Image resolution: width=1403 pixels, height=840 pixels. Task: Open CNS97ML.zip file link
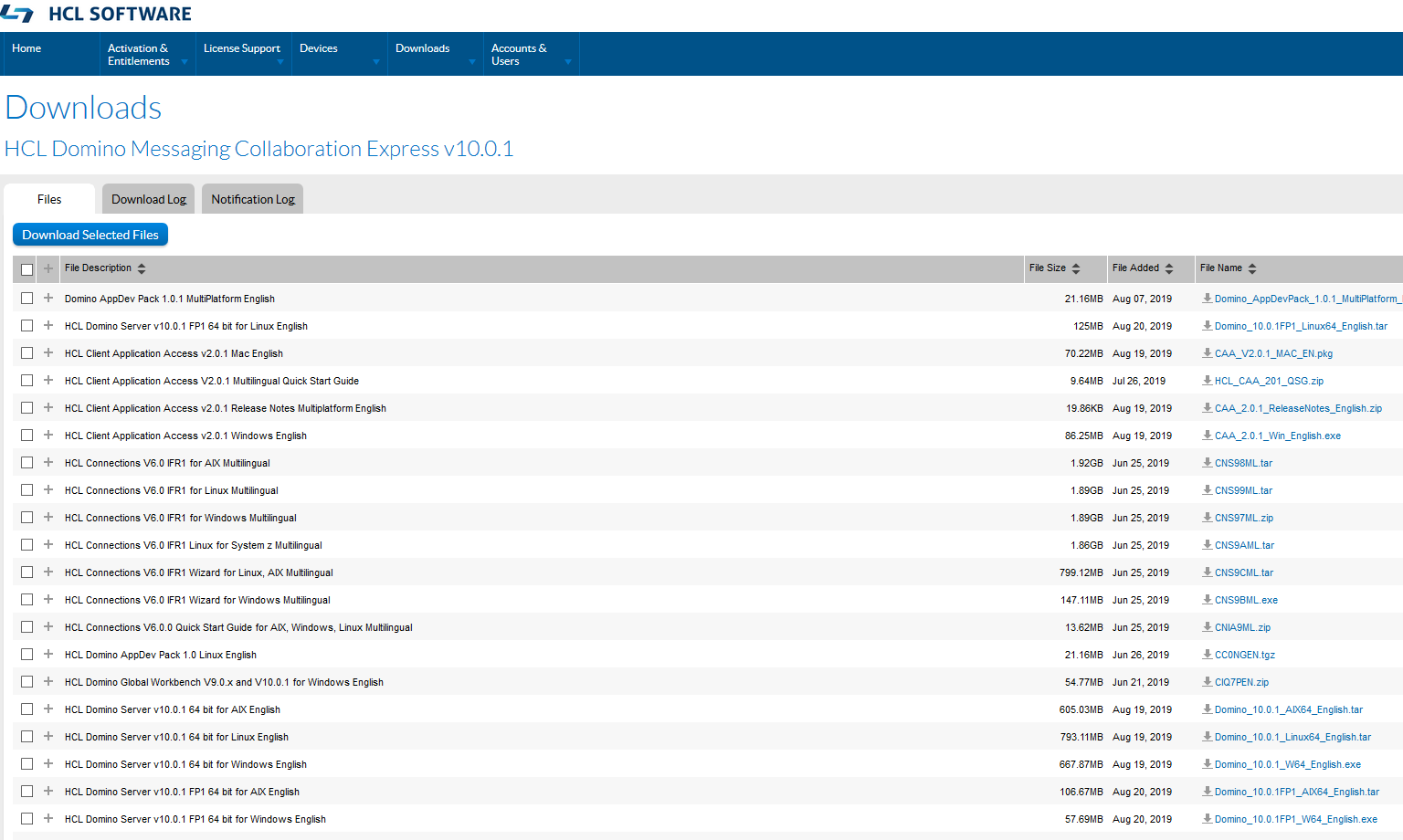click(1244, 518)
